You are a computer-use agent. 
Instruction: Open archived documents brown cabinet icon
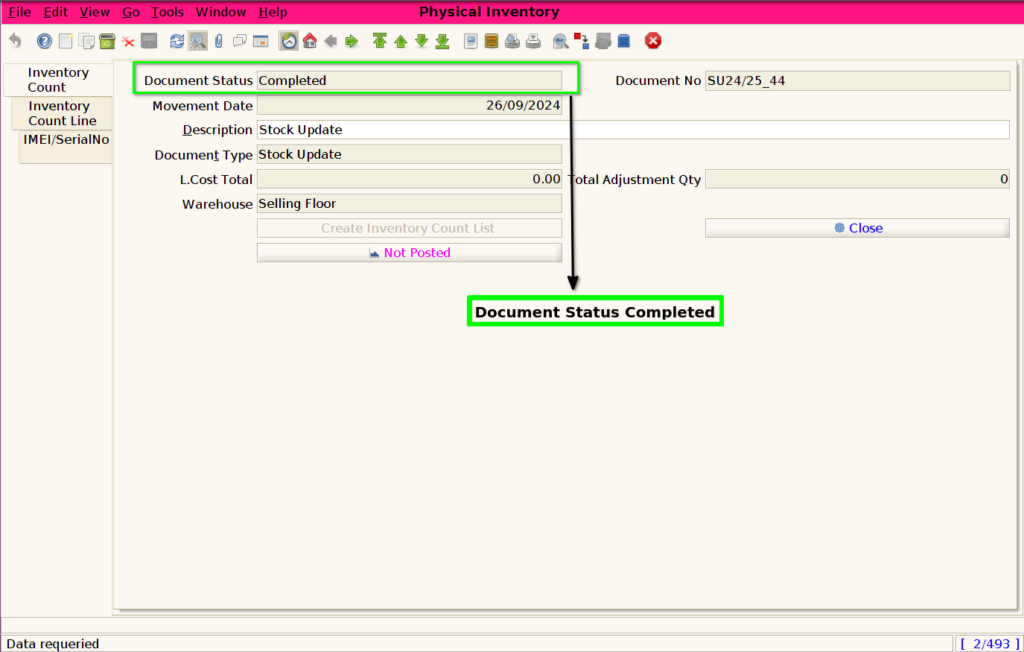(x=491, y=41)
